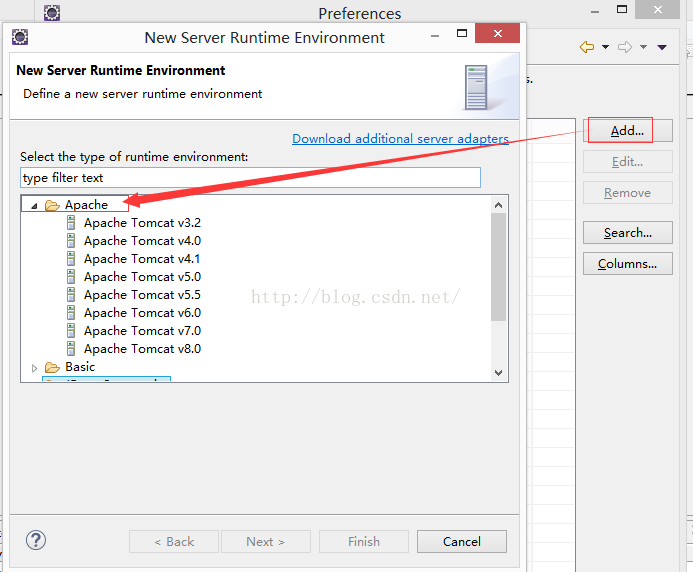
Task: Select the Apache category label
Action: (86, 205)
